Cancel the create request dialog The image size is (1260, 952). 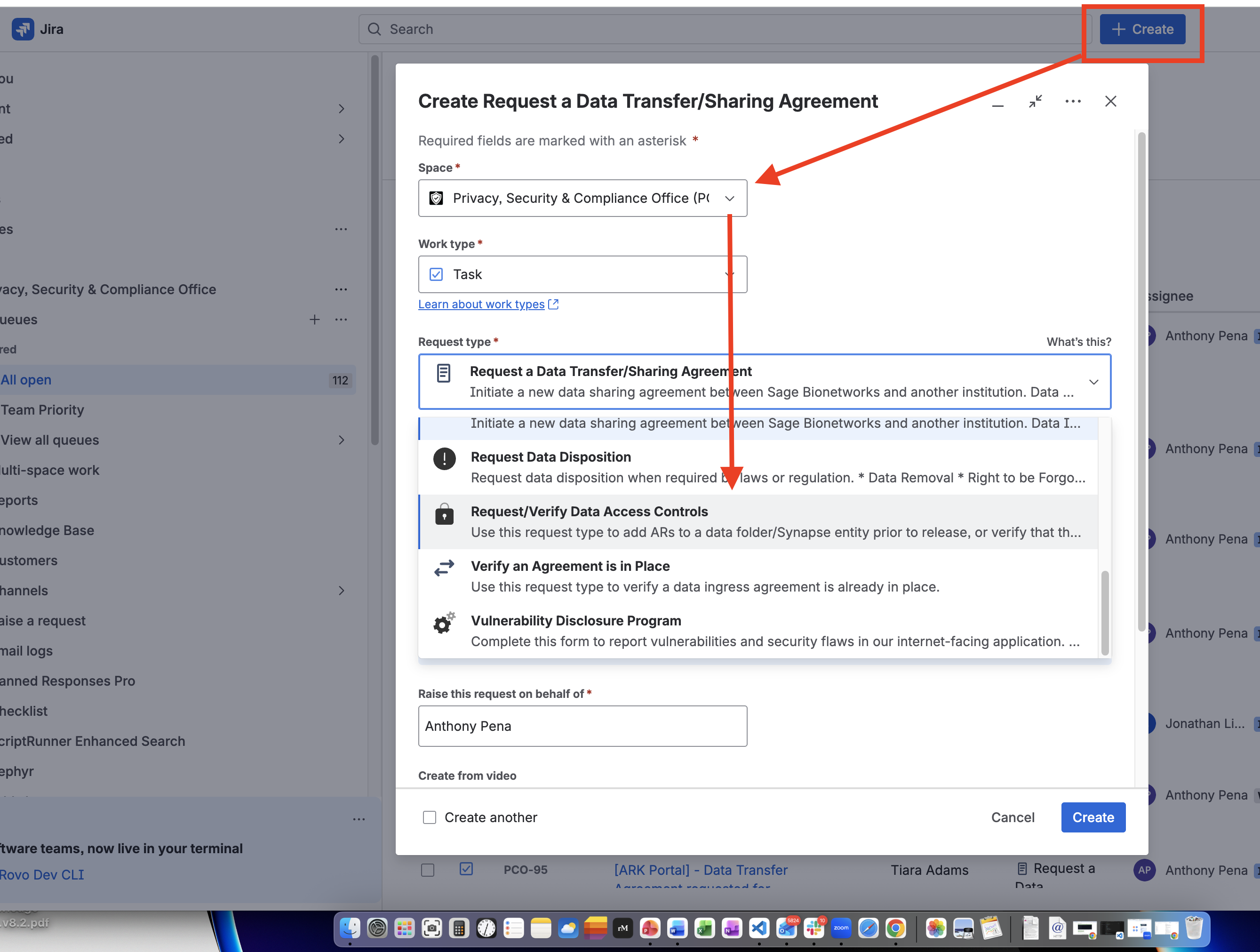coord(1013,817)
